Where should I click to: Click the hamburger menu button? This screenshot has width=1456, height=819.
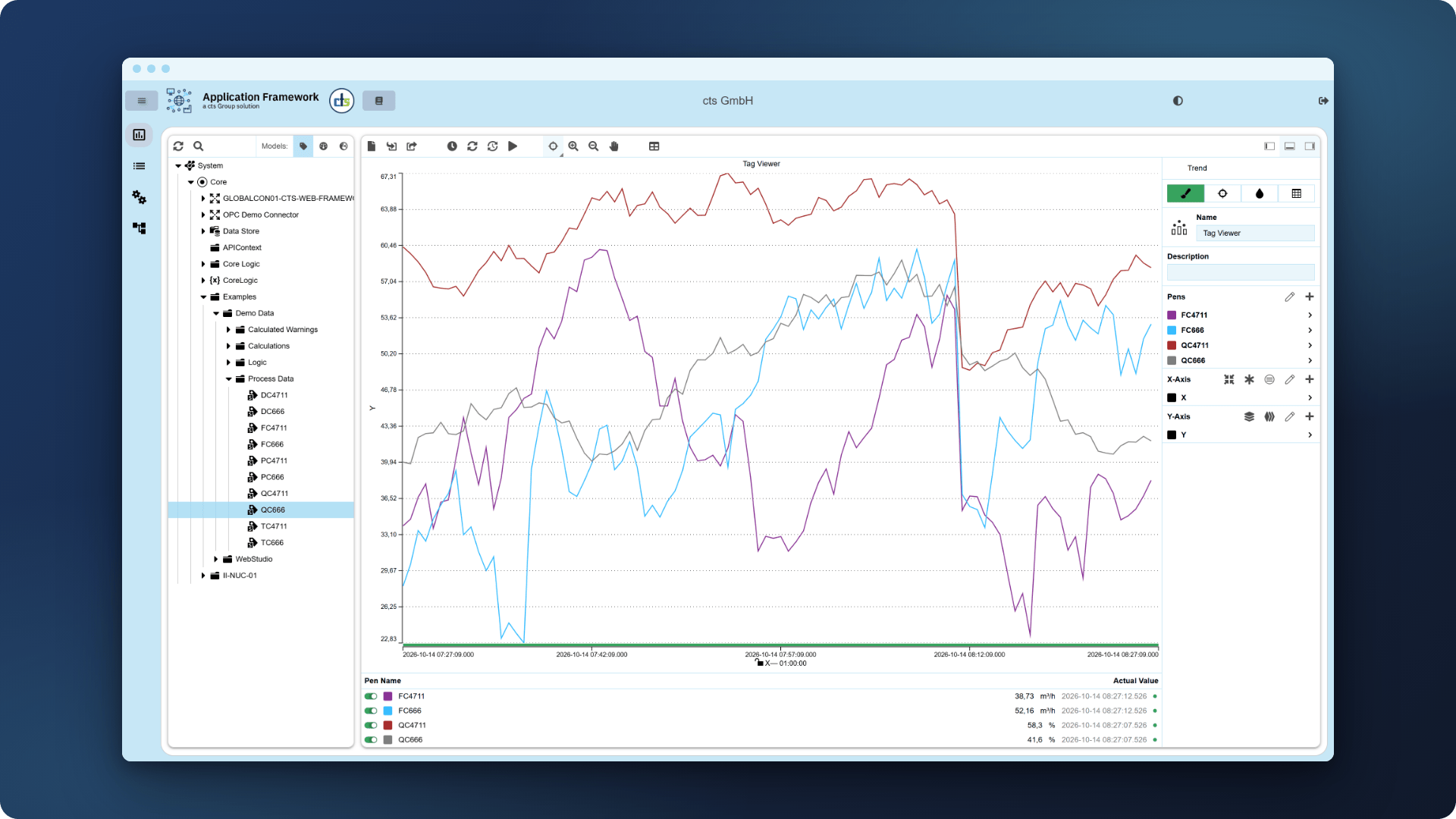coord(142,101)
